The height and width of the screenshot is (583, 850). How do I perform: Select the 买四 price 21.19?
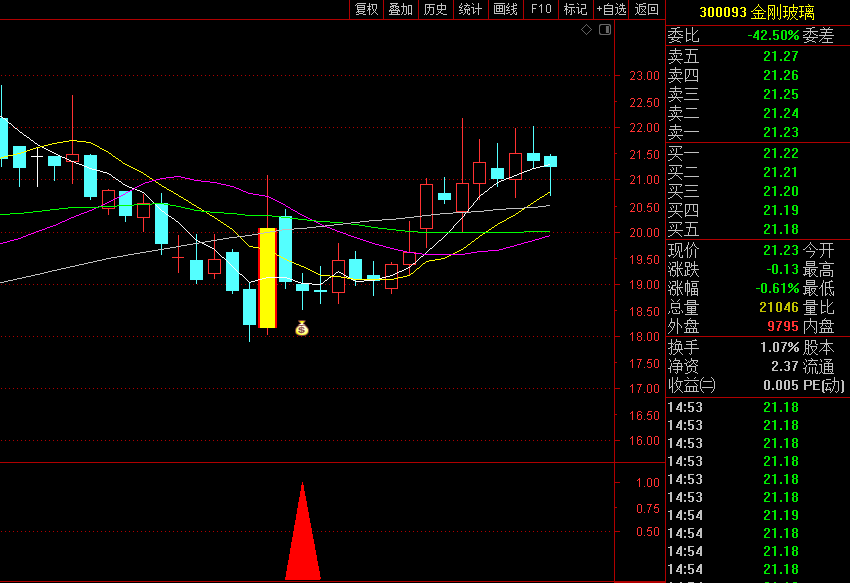[x=781, y=210]
